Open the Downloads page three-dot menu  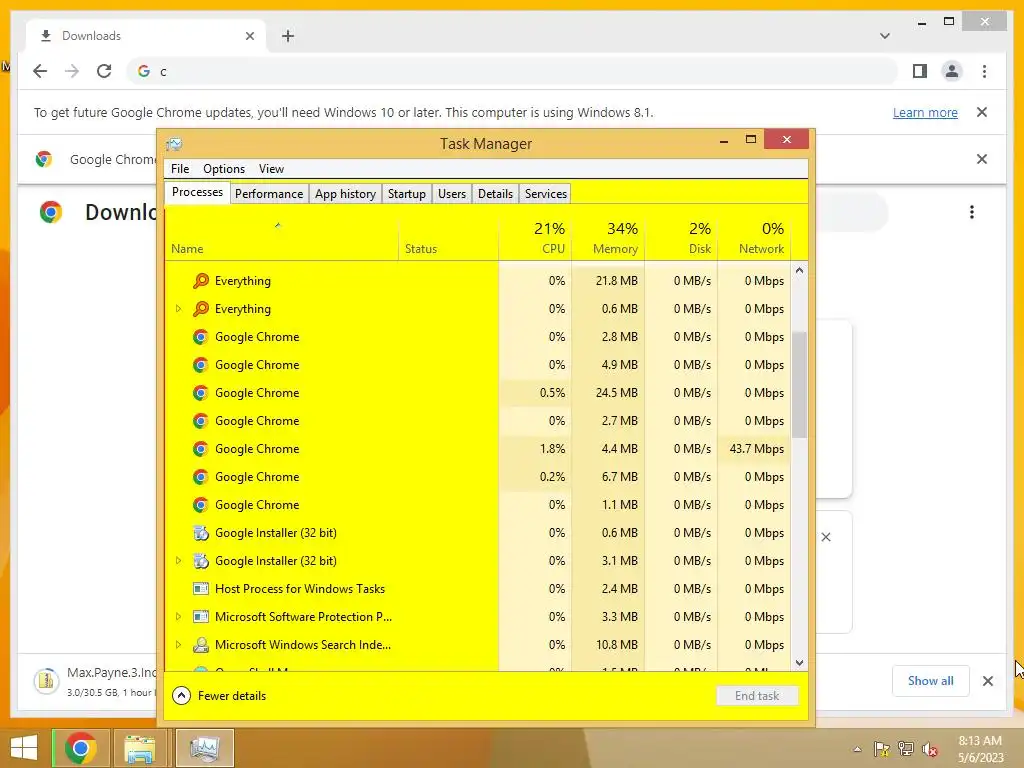coord(972,212)
